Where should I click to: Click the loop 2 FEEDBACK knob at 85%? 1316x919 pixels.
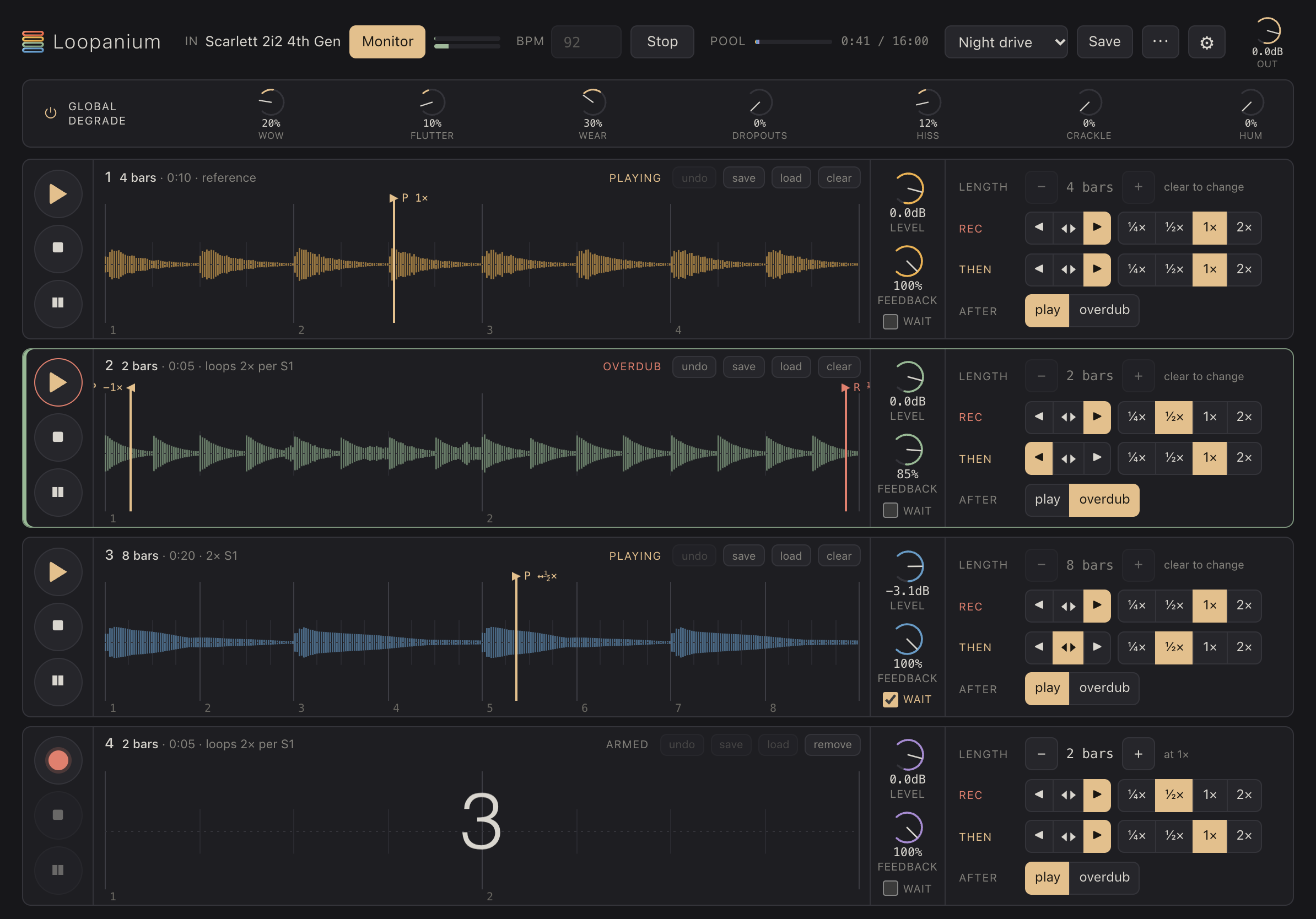[x=907, y=449]
